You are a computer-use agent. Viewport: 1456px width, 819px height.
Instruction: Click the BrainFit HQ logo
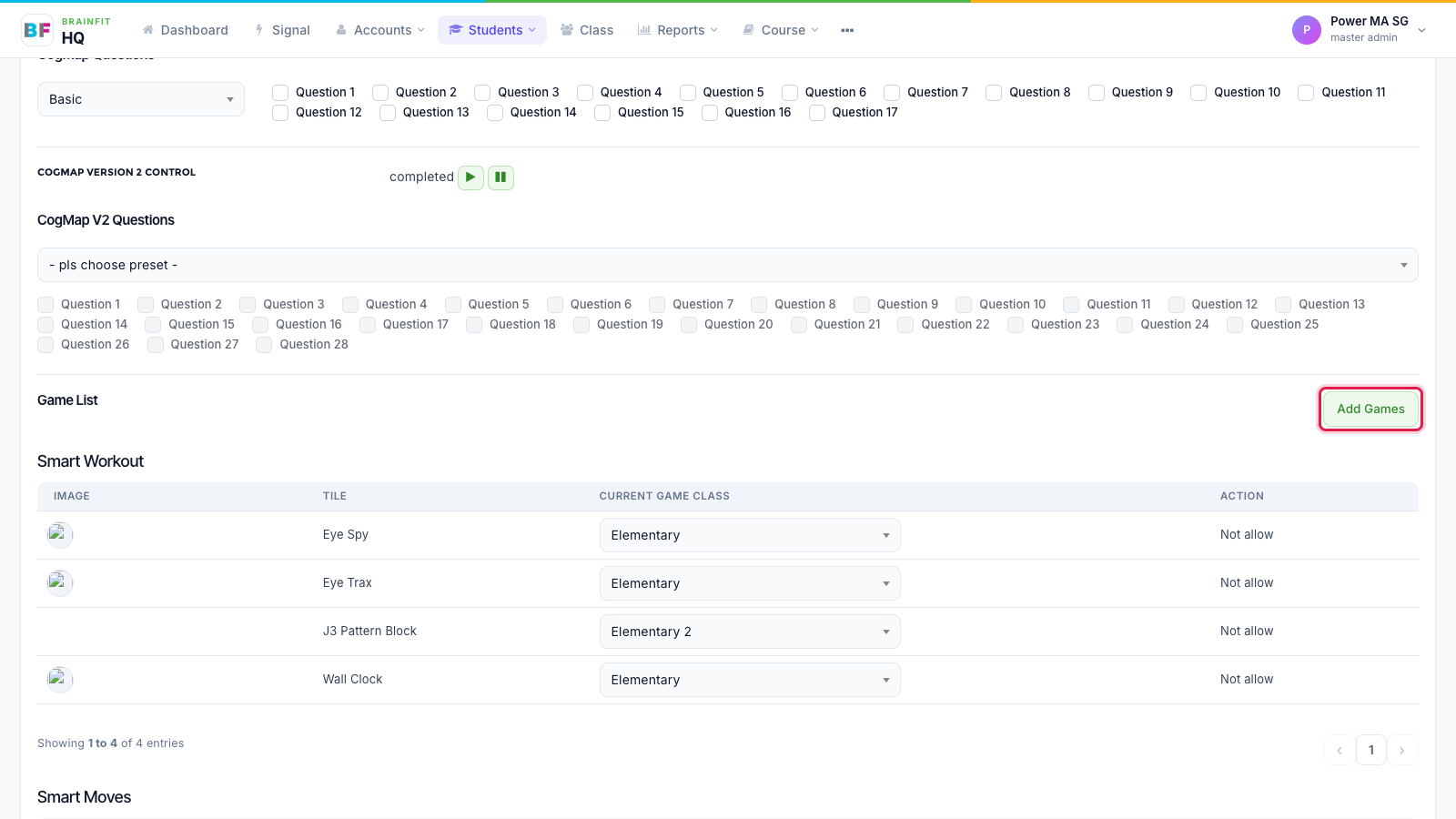(66, 30)
